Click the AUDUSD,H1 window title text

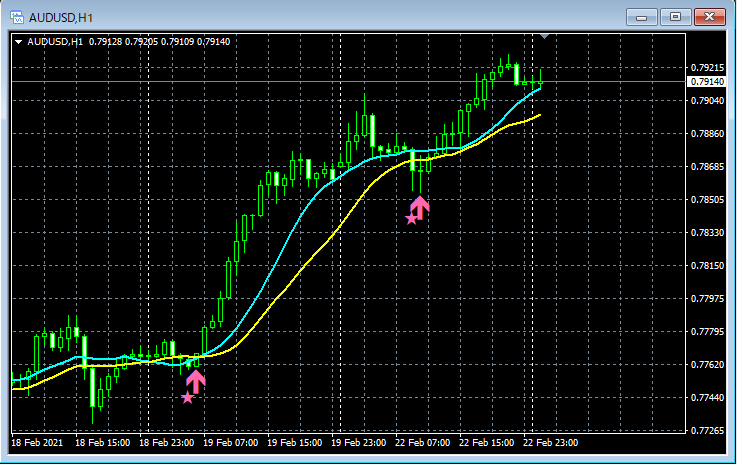point(61,18)
